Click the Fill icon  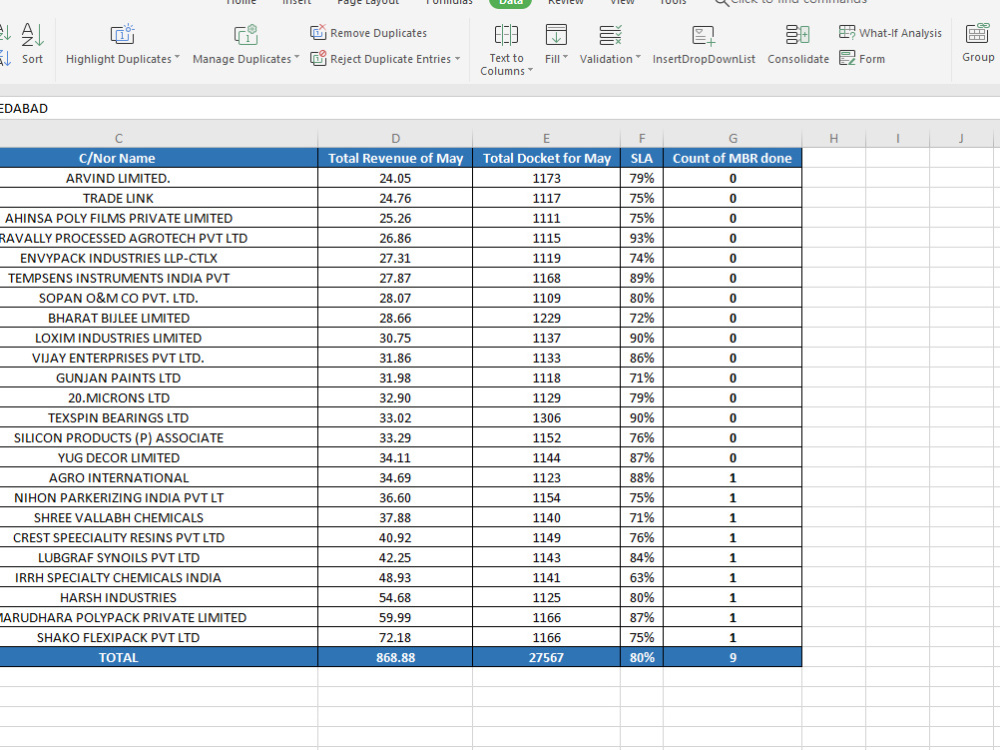tap(556, 34)
